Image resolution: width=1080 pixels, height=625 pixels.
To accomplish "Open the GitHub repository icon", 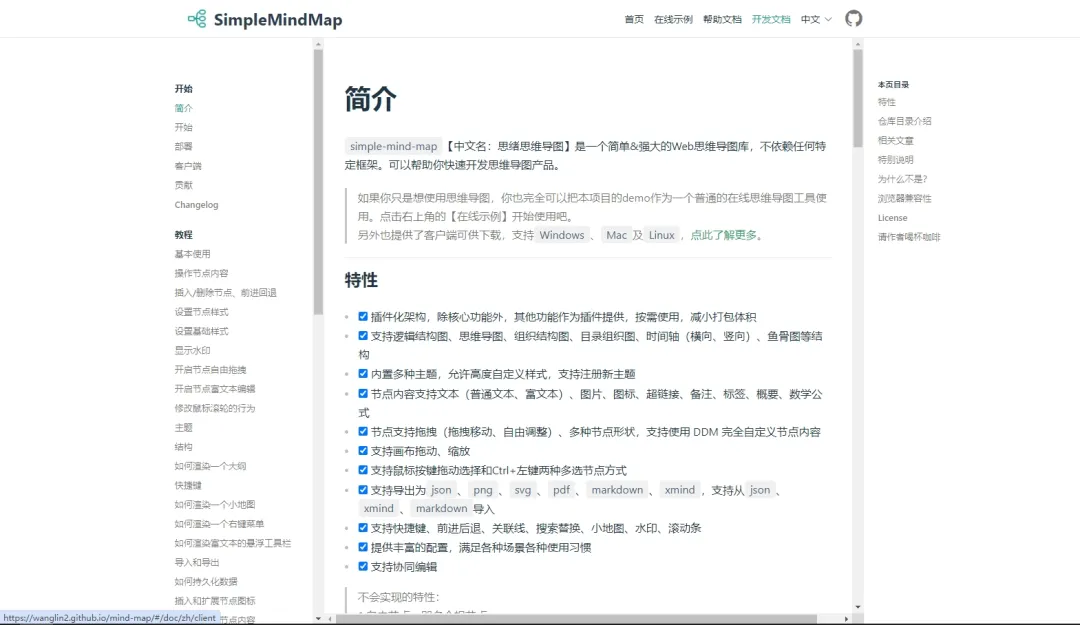I will point(853,19).
